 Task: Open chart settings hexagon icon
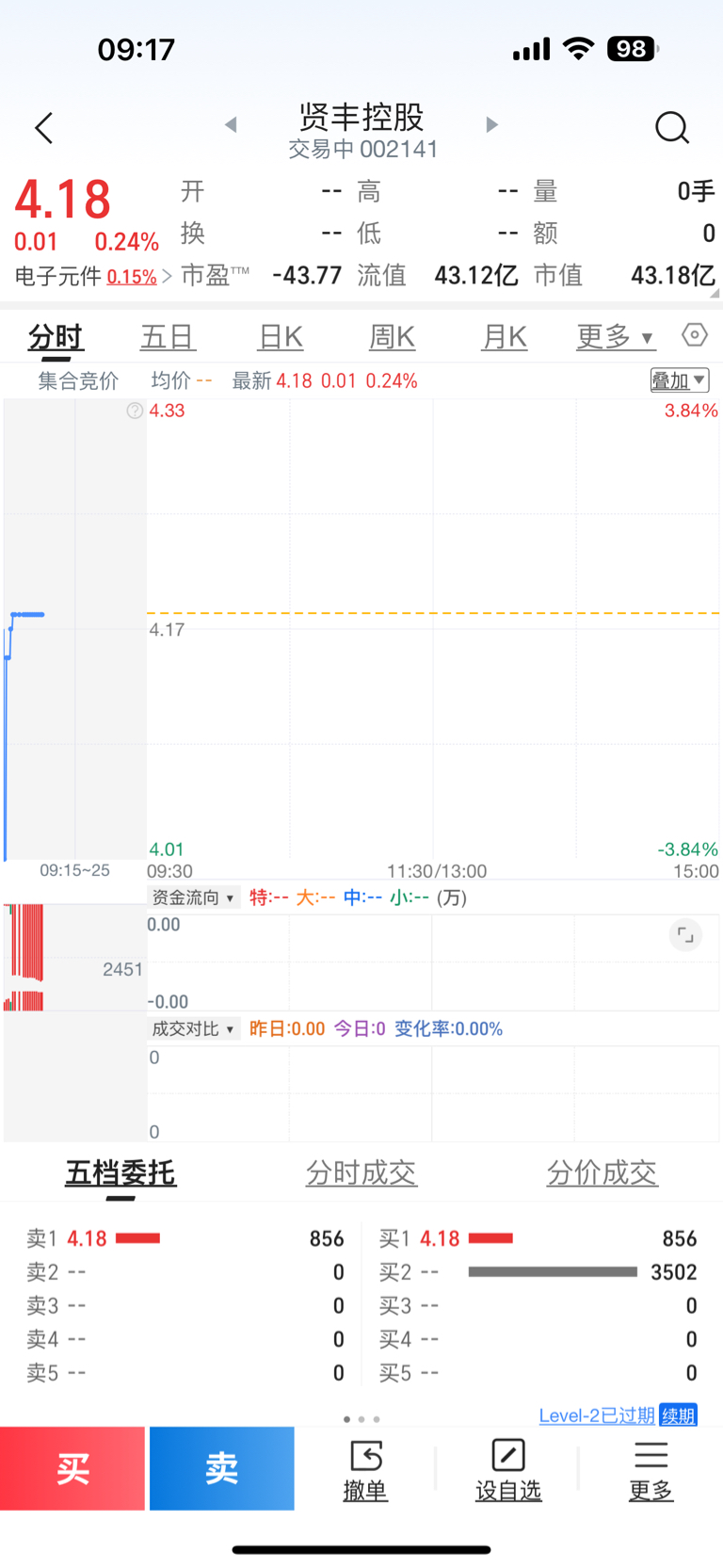tap(695, 335)
